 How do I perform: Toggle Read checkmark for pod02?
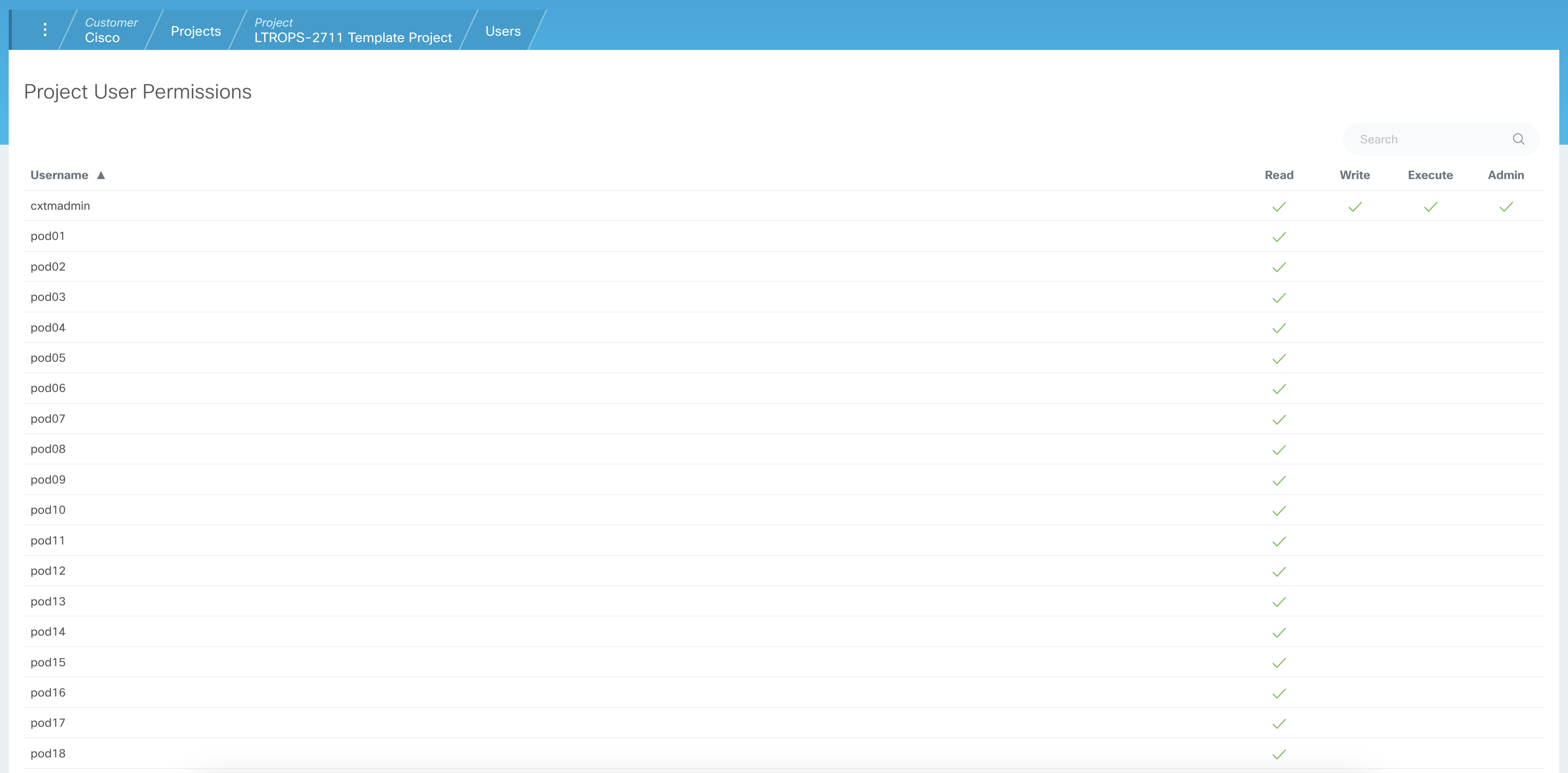1279,268
